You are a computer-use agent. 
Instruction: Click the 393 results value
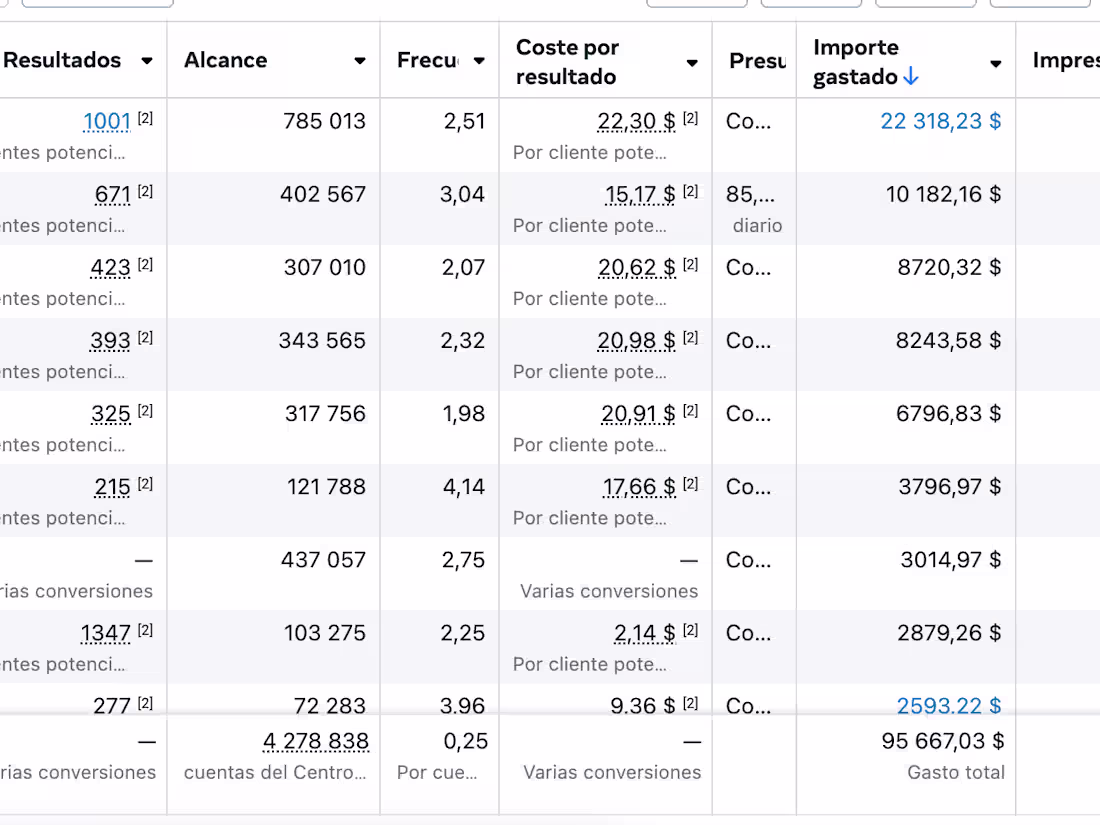110,341
